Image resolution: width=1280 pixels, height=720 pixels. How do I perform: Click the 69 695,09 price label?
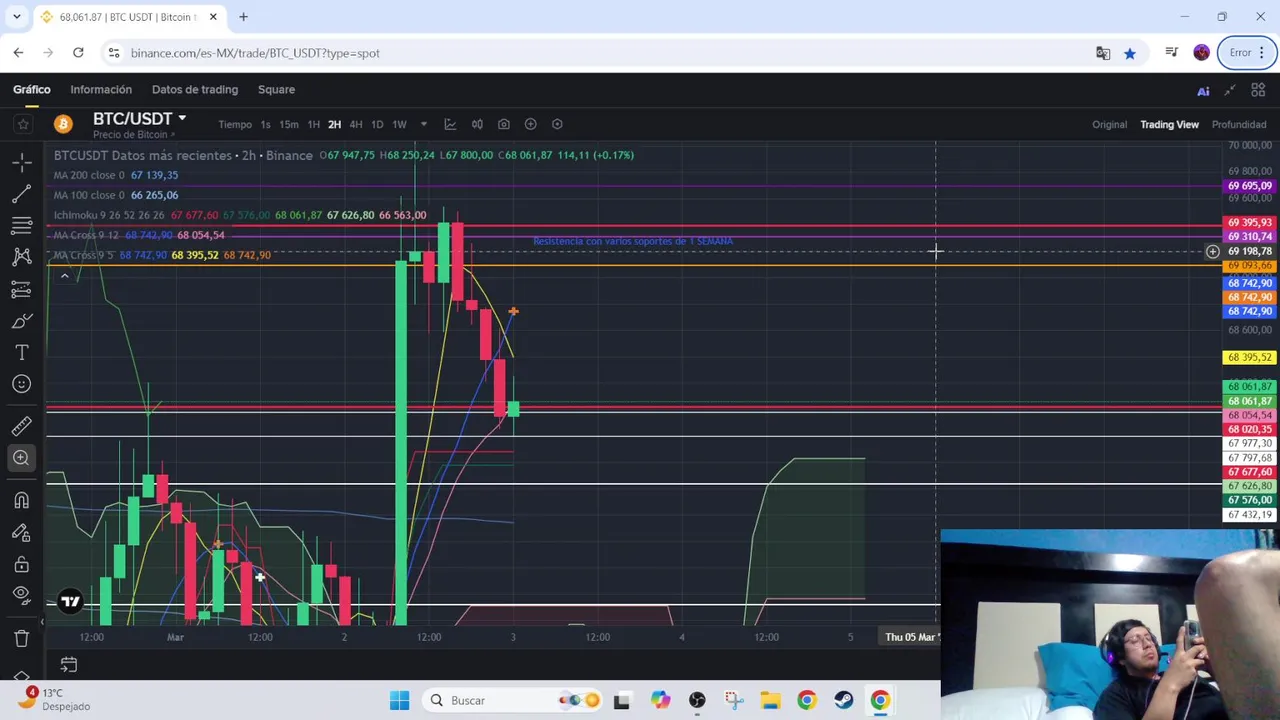(x=1249, y=186)
